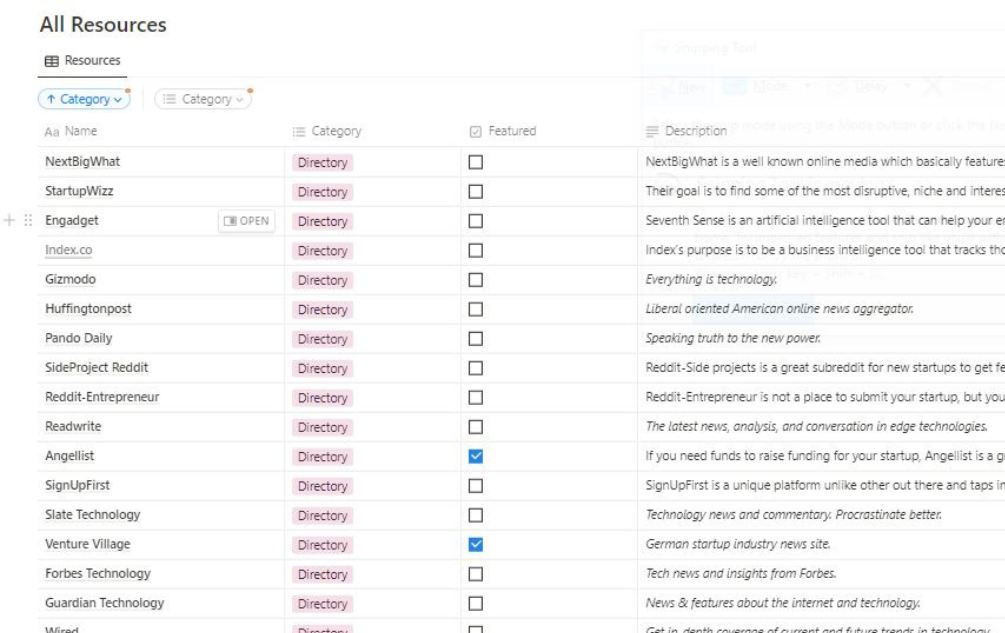Select the Angellist name cell

161,456
